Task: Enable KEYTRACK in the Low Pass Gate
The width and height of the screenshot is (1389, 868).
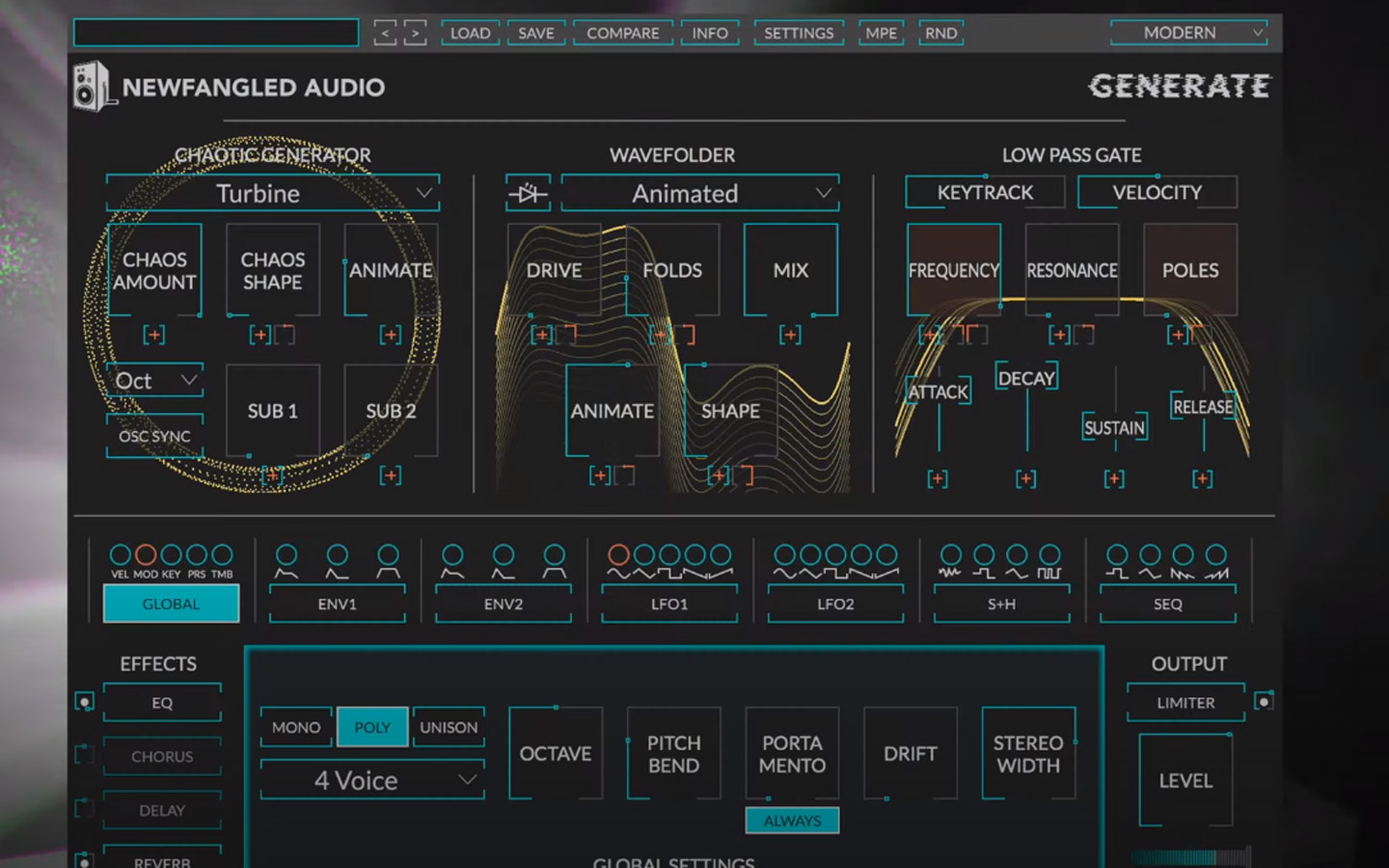Action: click(984, 192)
